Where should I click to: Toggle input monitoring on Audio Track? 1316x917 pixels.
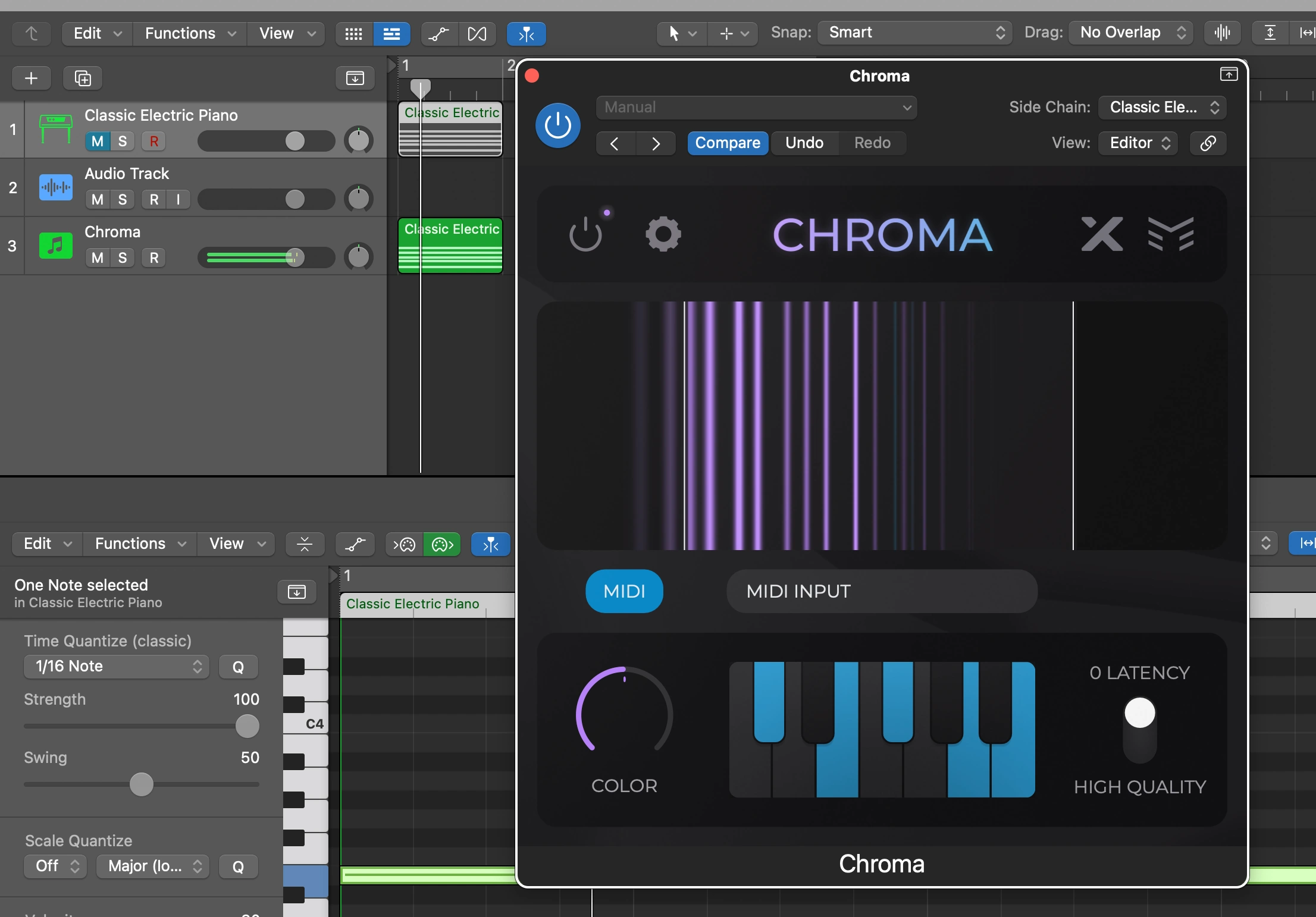(x=178, y=199)
